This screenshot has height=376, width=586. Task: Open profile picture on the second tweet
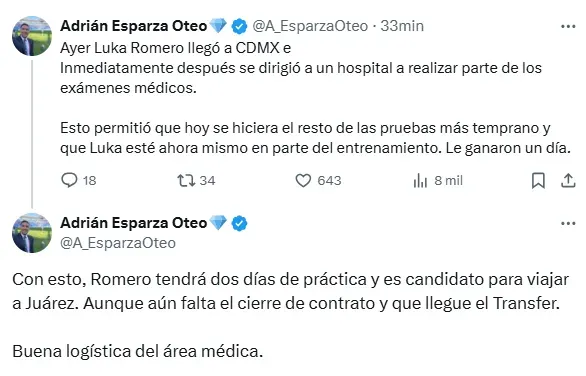(x=32, y=233)
